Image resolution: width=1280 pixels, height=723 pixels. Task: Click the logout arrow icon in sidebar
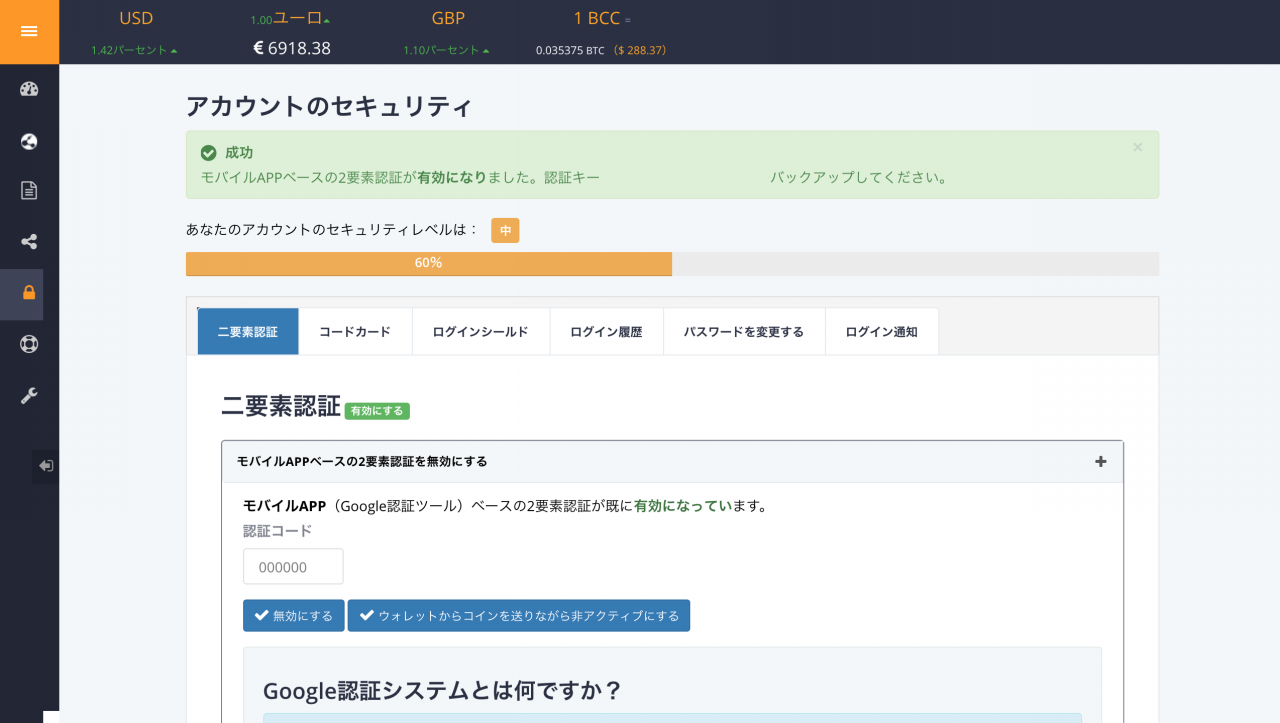pyautogui.click(x=46, y=466)
